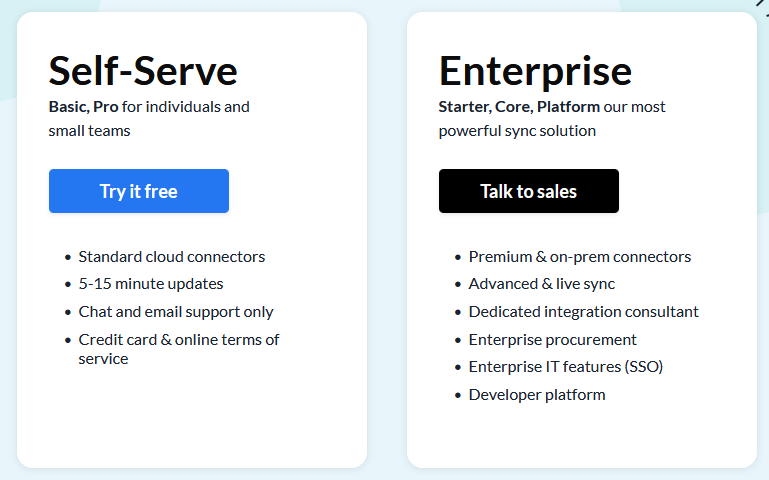Click Advanced & live sync item
This screenshot has width=769, height=480.
(541, 284)
